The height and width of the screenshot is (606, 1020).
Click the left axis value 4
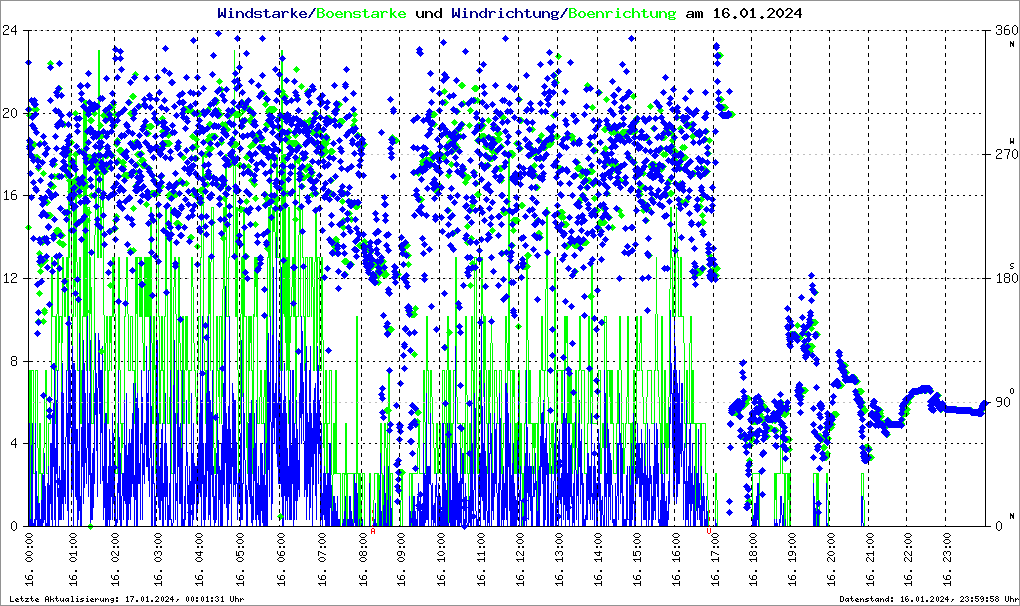(x=14, y=443)
